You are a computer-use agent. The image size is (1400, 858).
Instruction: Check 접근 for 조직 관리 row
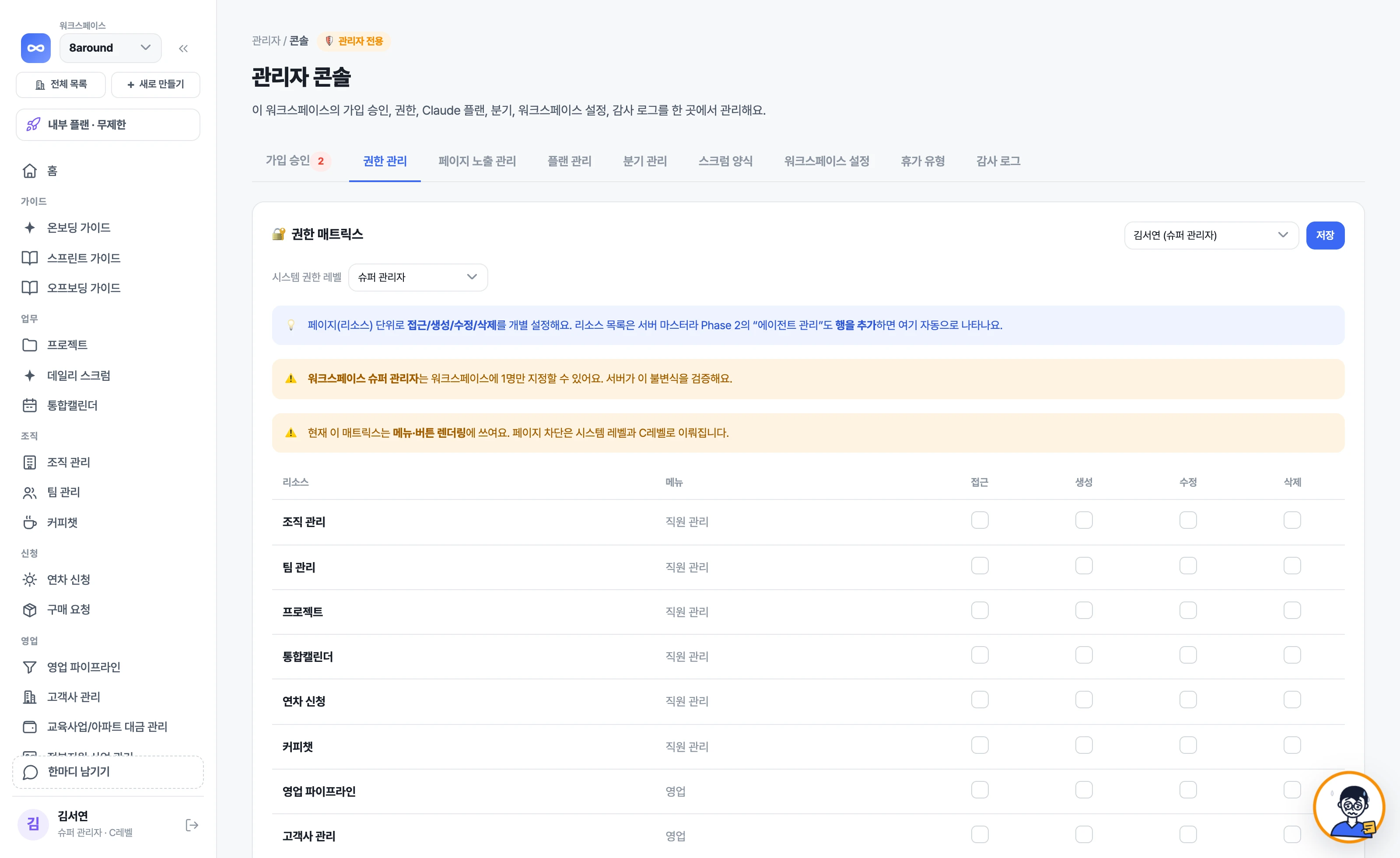[x=980, y=520]
